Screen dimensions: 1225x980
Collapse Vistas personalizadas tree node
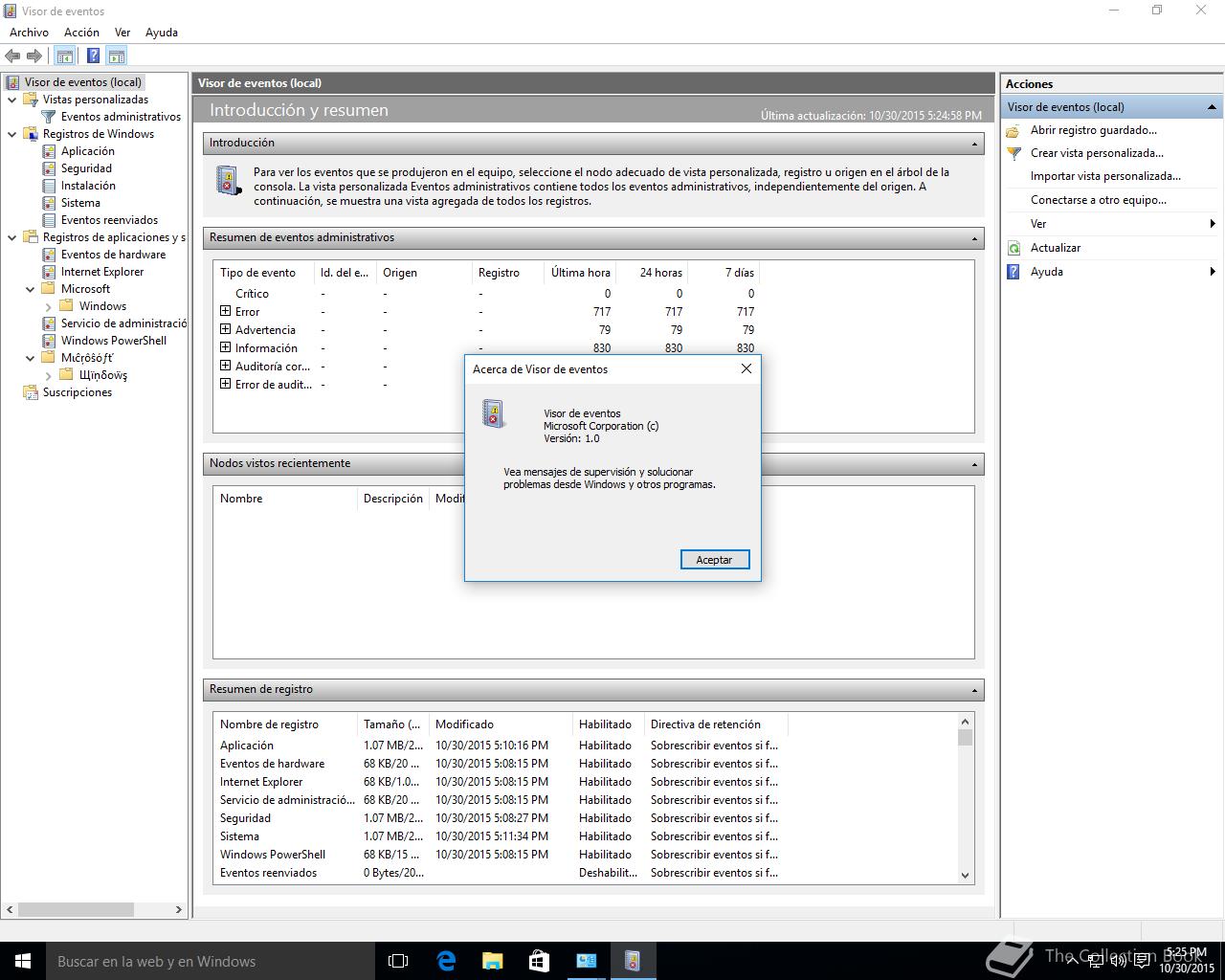coord(12,100)
